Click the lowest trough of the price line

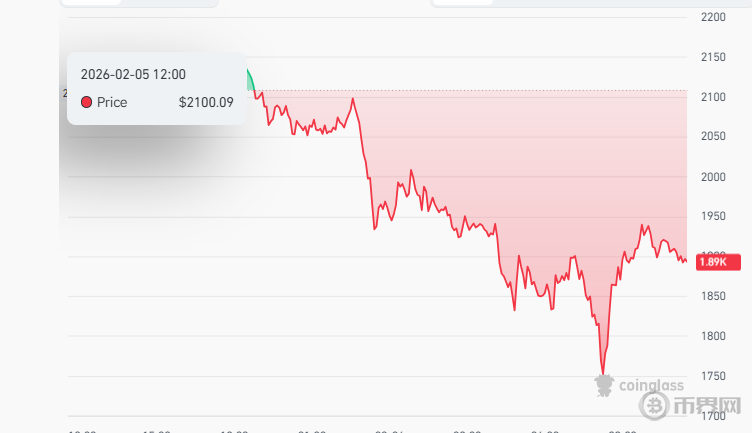coord(603,372)
